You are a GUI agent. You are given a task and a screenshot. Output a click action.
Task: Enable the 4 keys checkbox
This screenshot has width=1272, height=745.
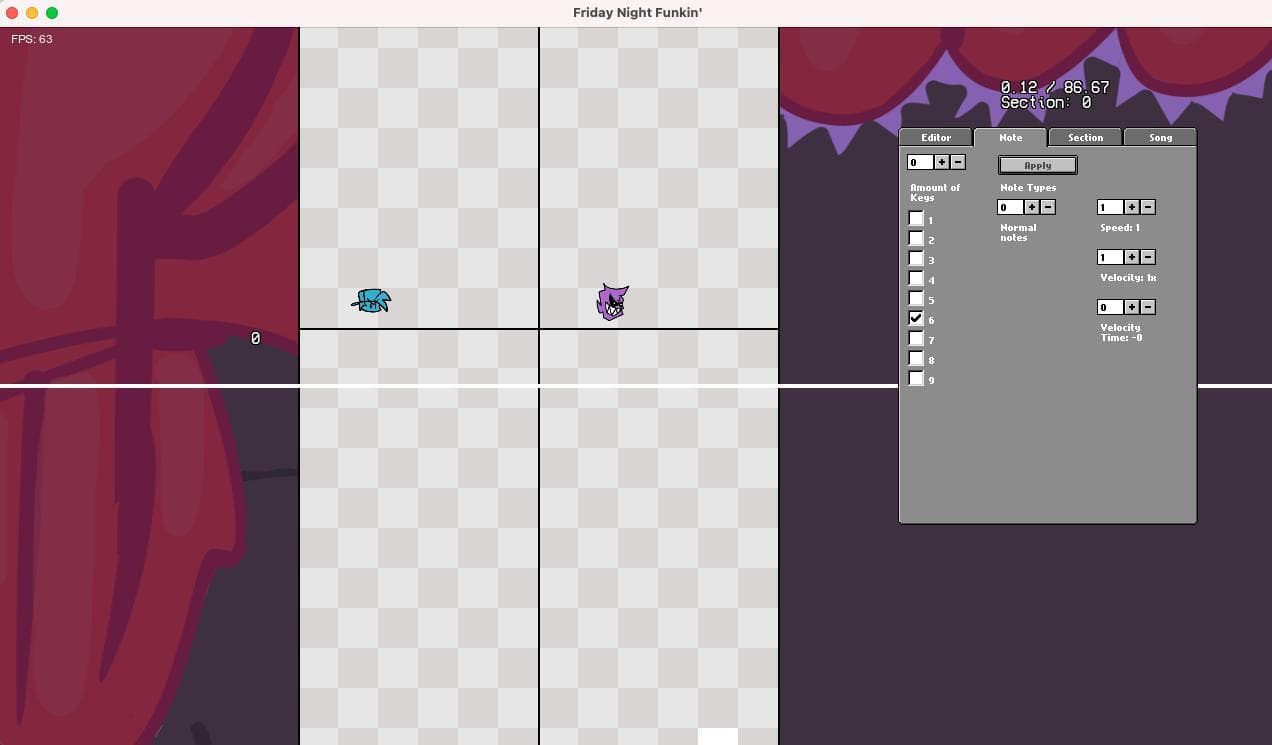point(916,278)
